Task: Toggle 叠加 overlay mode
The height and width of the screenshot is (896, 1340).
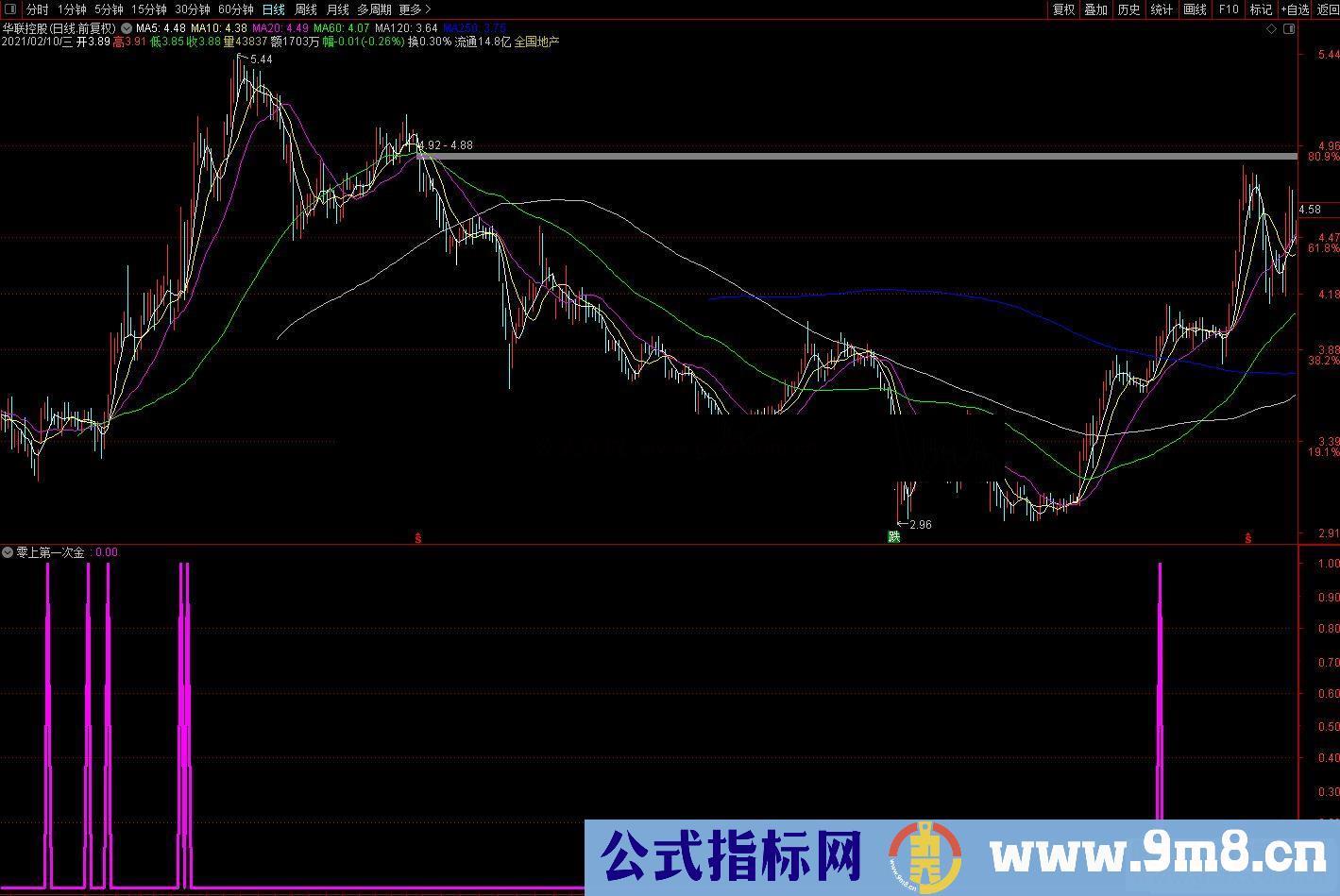Action: (x=1094, y=8)
